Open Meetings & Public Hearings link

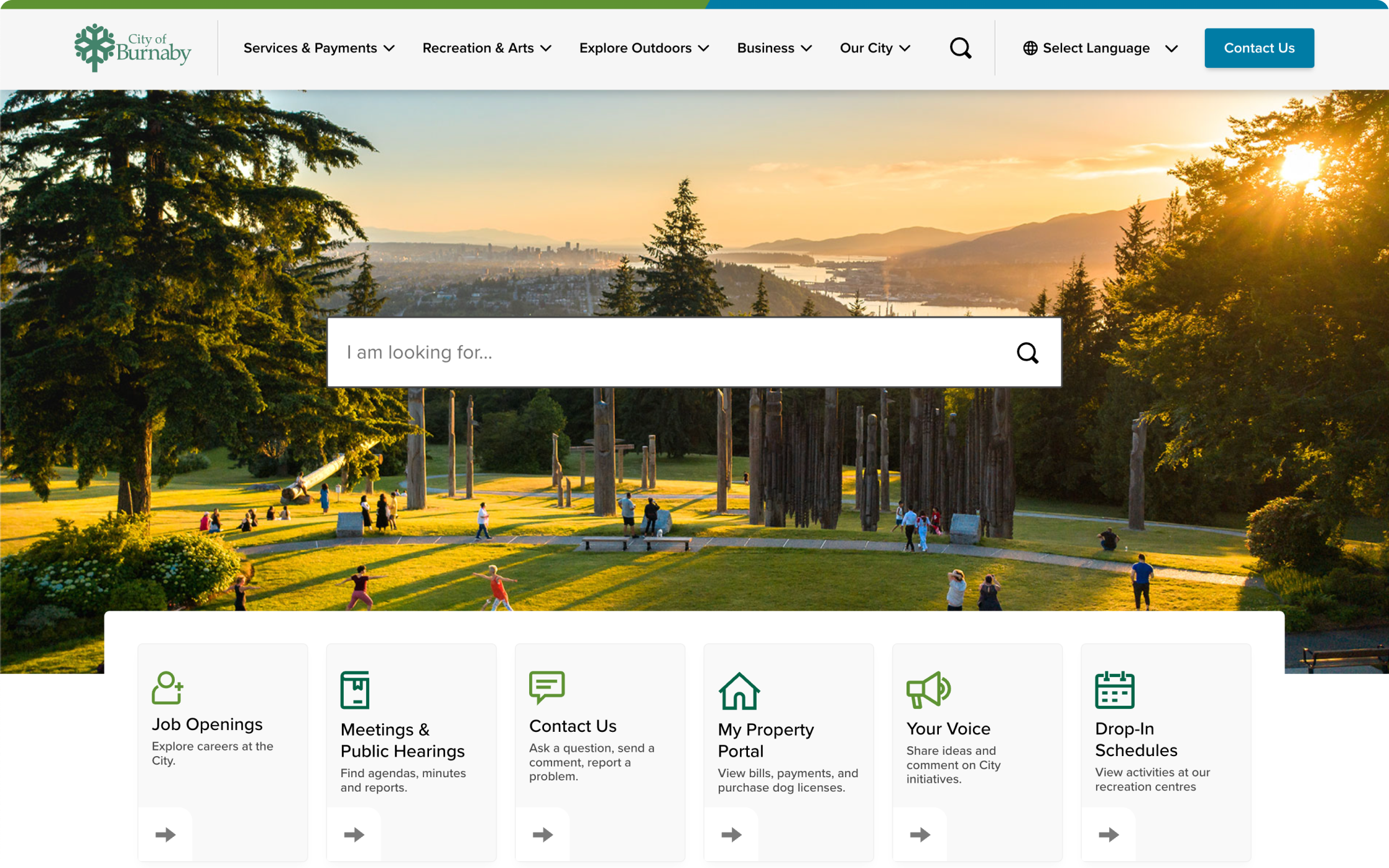coord(402,740)
